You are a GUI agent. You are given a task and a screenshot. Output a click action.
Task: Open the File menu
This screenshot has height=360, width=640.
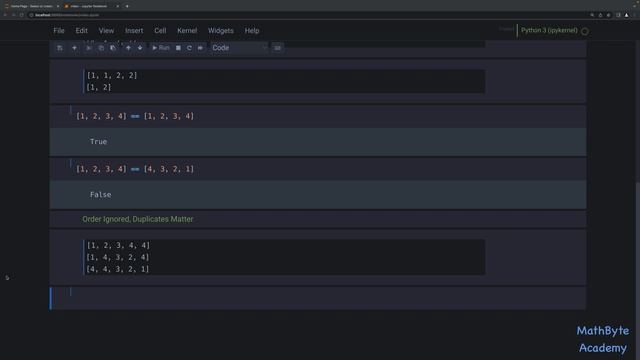pyautogui.click(x=59, y=31)
